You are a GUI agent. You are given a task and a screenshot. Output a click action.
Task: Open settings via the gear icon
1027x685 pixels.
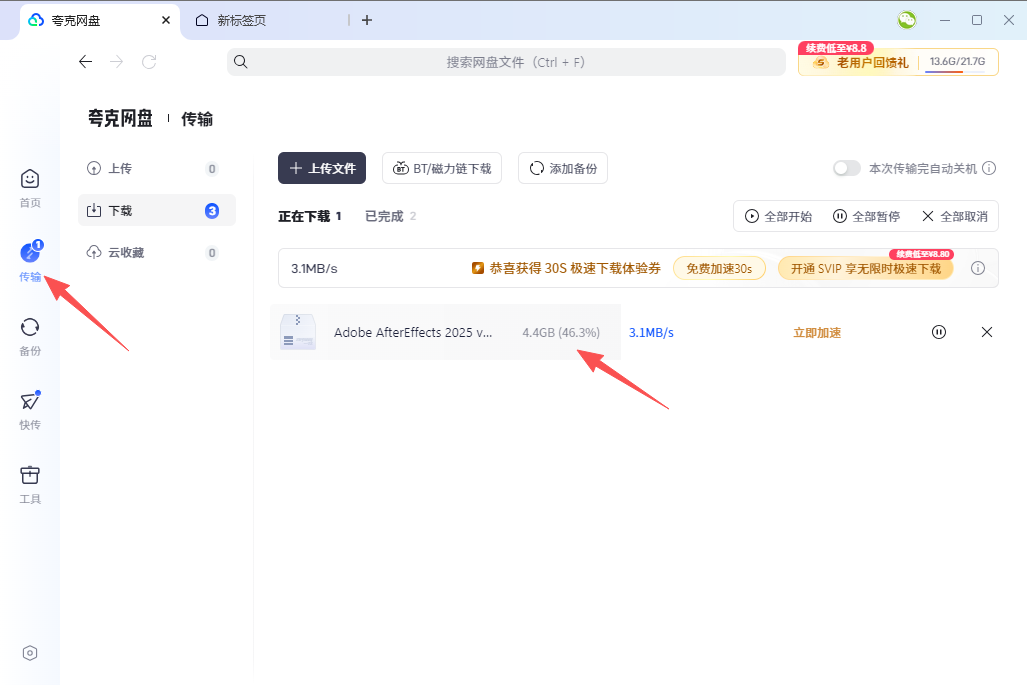click(29, 653)
